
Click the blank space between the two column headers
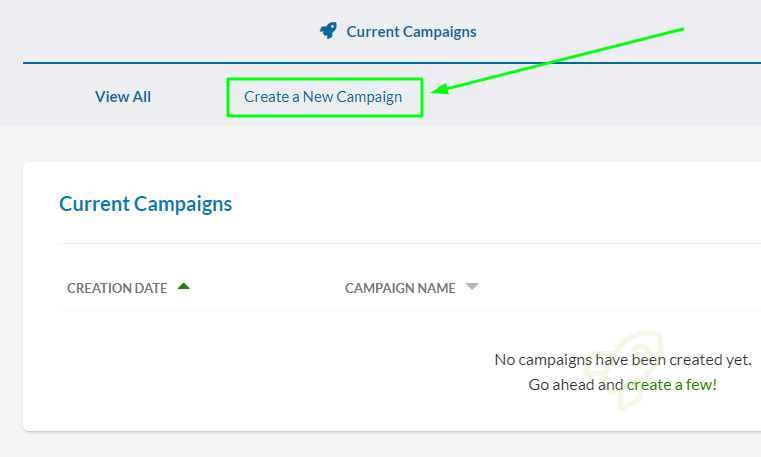click(265, 288)
